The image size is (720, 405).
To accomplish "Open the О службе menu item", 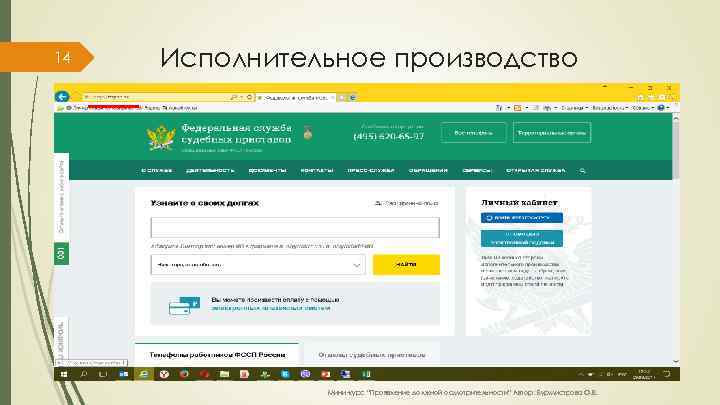I will [x=157, y=170].
